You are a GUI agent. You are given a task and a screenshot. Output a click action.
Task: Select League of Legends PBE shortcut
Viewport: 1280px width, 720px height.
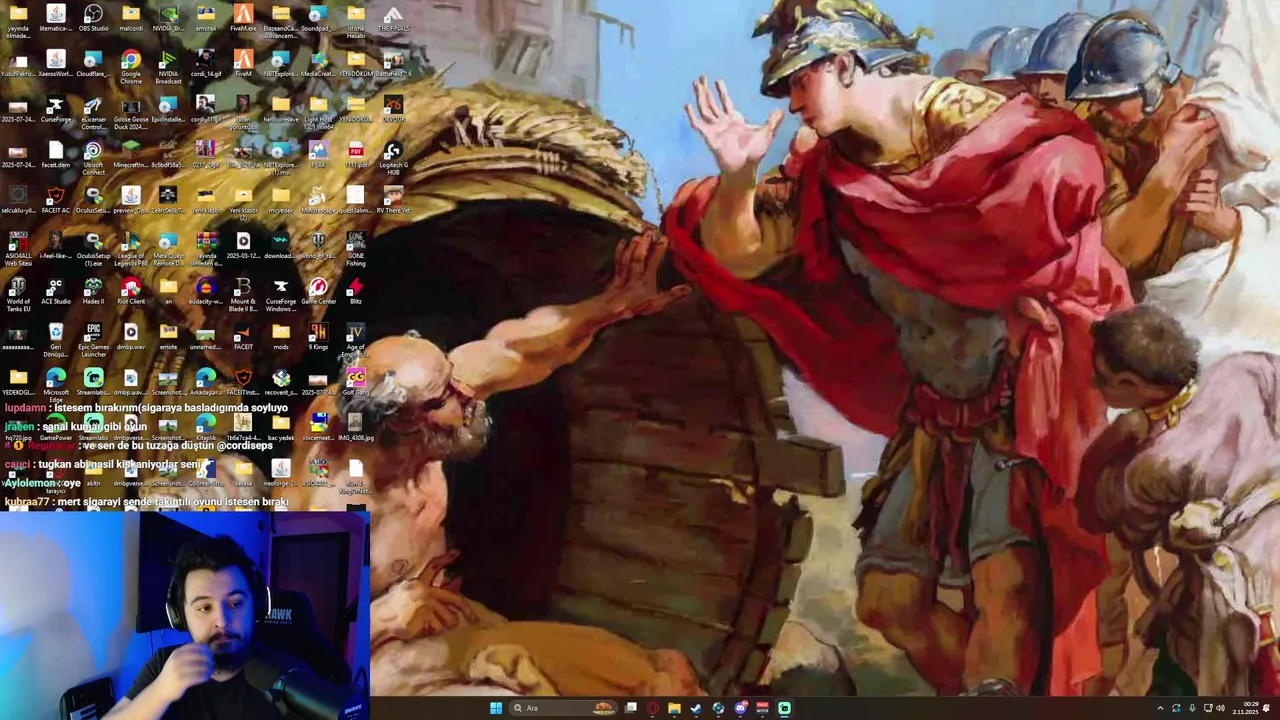coord(131,249)
